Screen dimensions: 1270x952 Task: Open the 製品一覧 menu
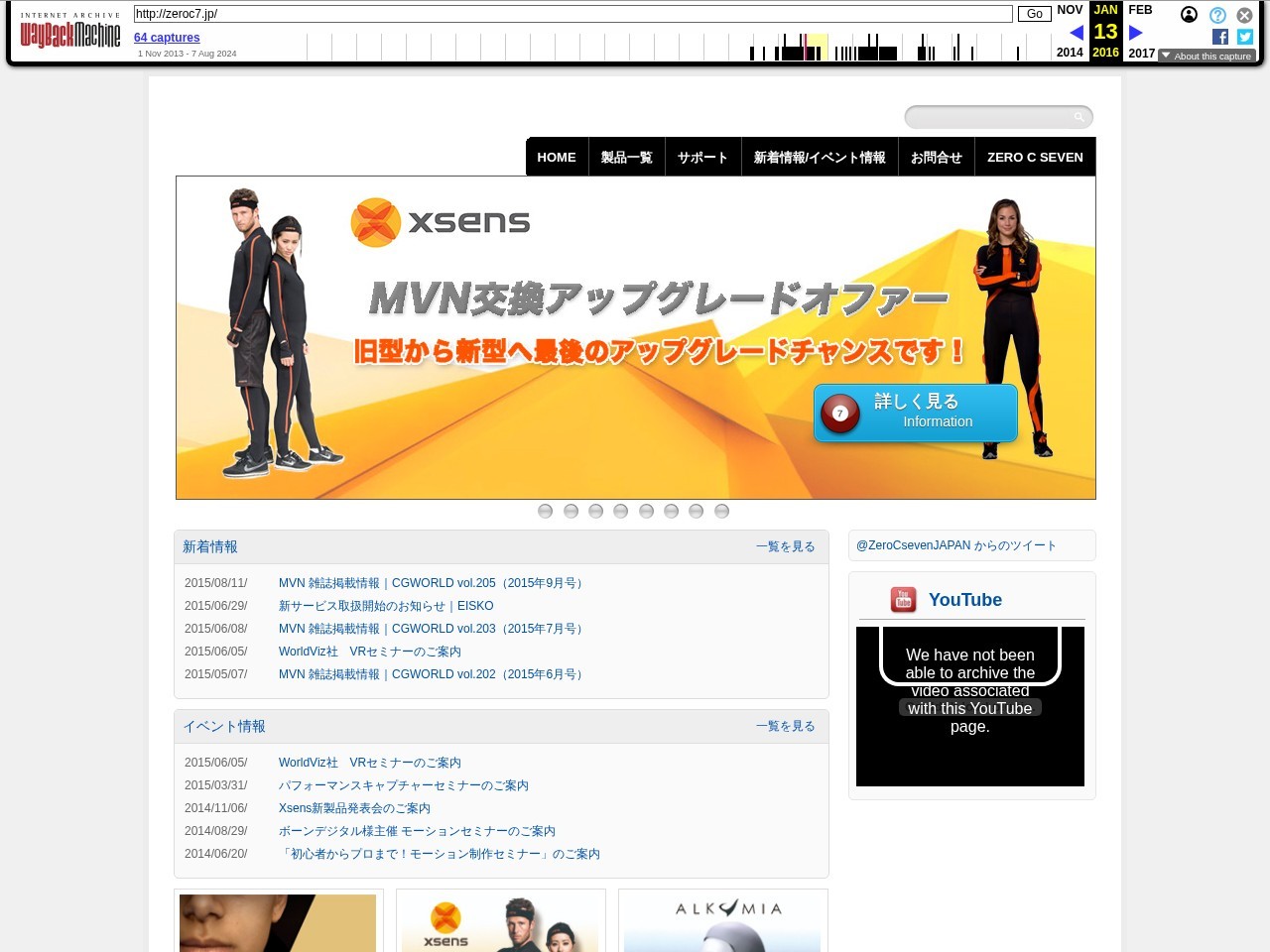pos(626,158)
